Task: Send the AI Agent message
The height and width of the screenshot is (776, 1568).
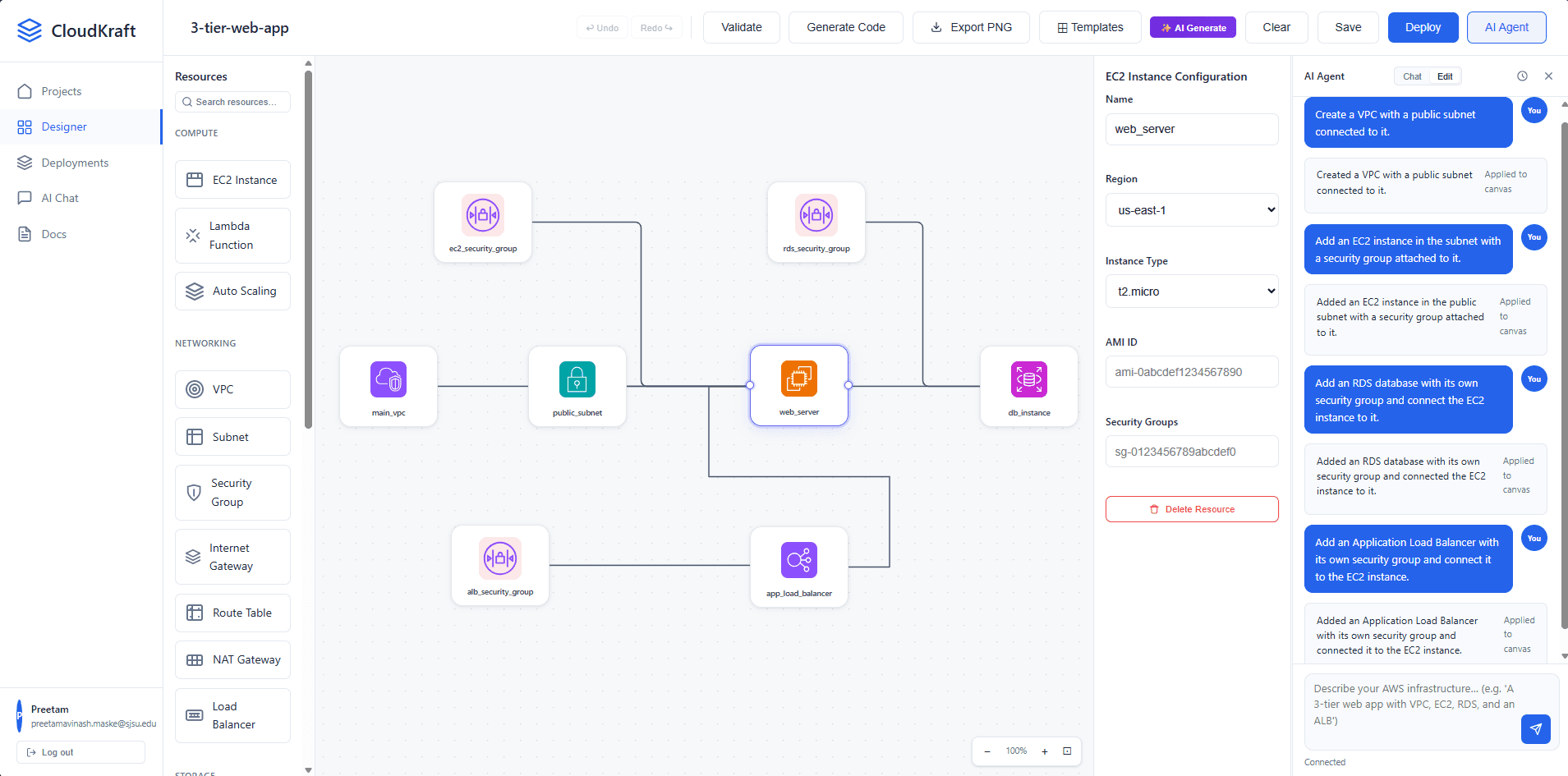Action: (1536, 728)
